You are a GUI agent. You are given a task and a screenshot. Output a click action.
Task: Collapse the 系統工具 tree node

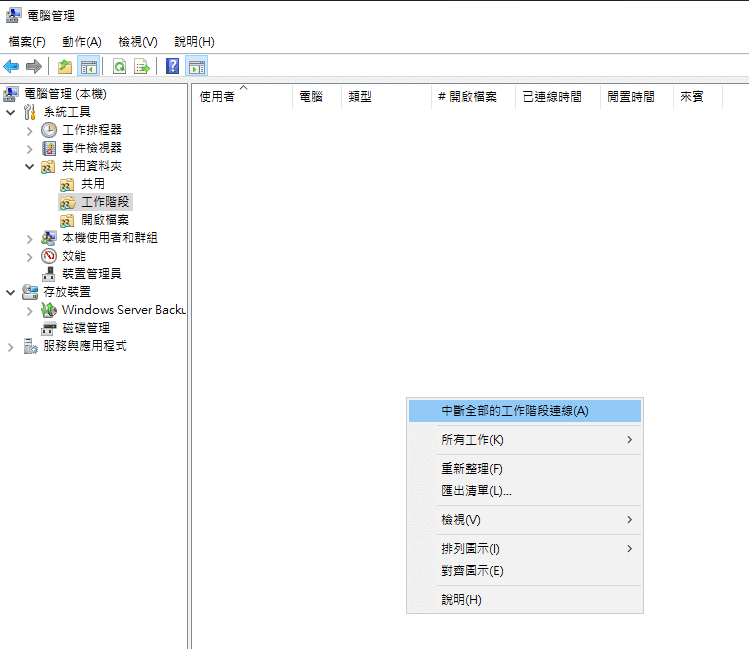coord(11,113)
